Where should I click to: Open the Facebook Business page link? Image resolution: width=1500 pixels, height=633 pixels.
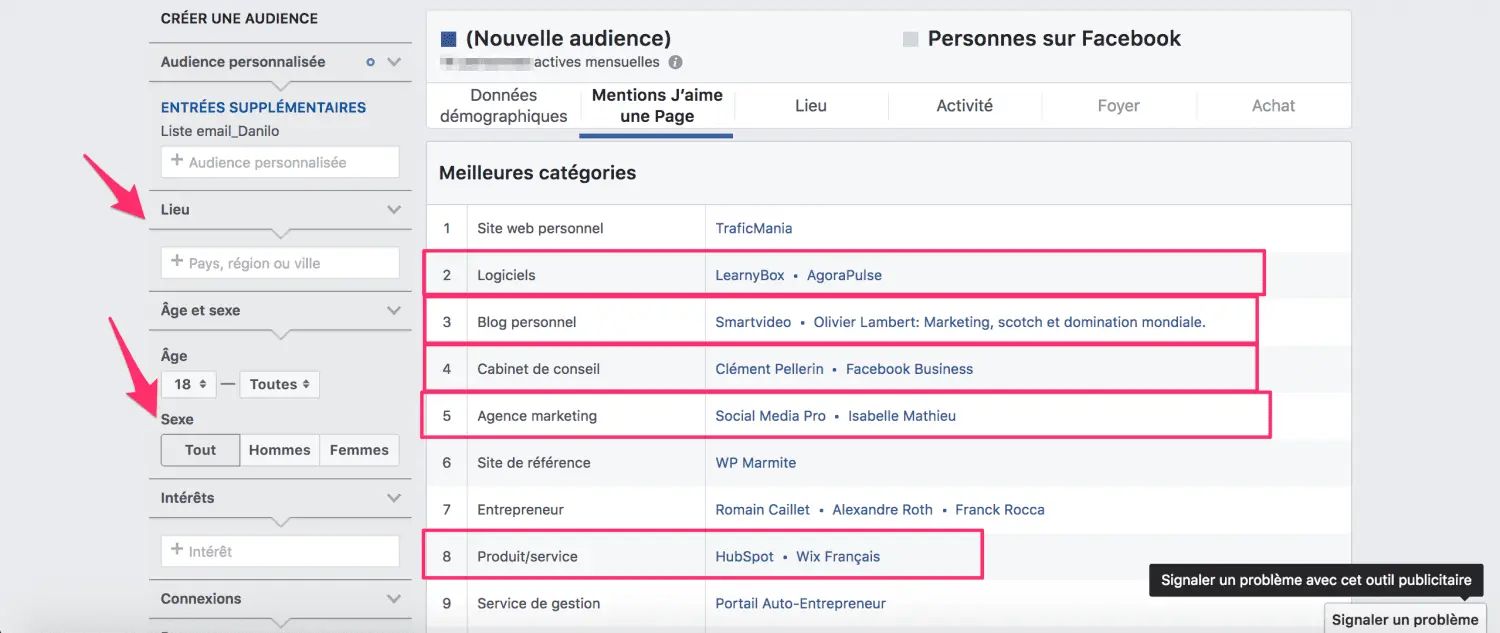pyautogui.click(x=909, y=369)
